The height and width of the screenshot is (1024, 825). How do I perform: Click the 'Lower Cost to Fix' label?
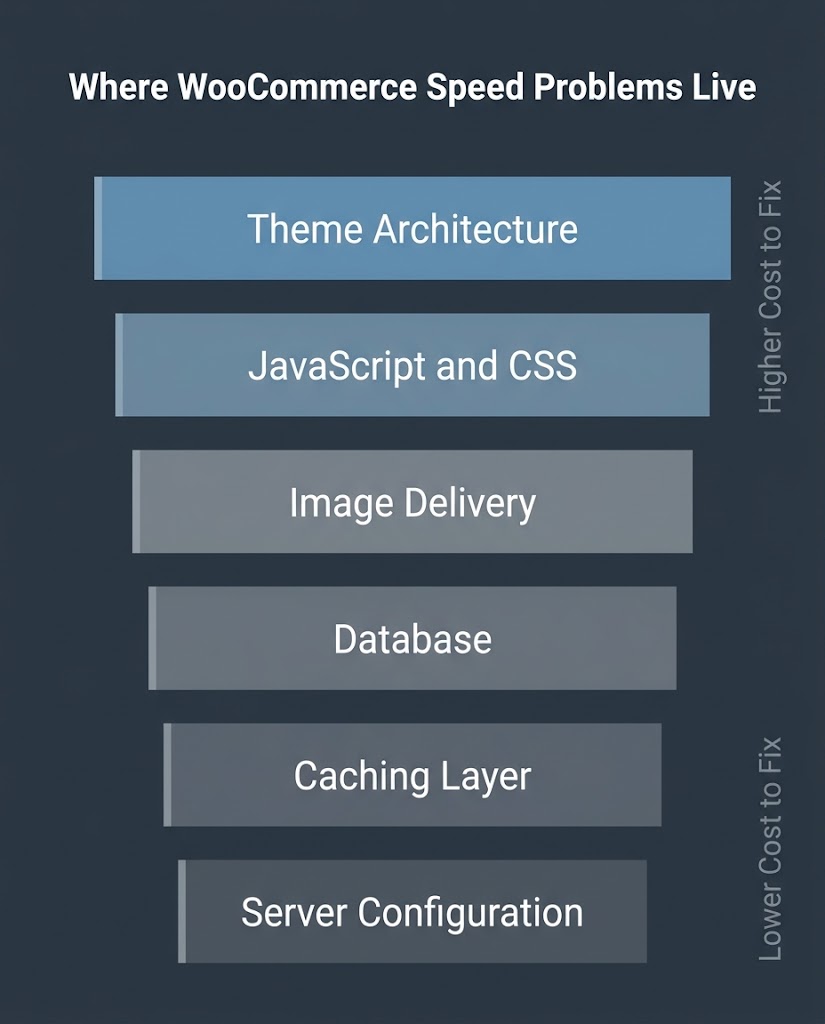click(770, 848)
